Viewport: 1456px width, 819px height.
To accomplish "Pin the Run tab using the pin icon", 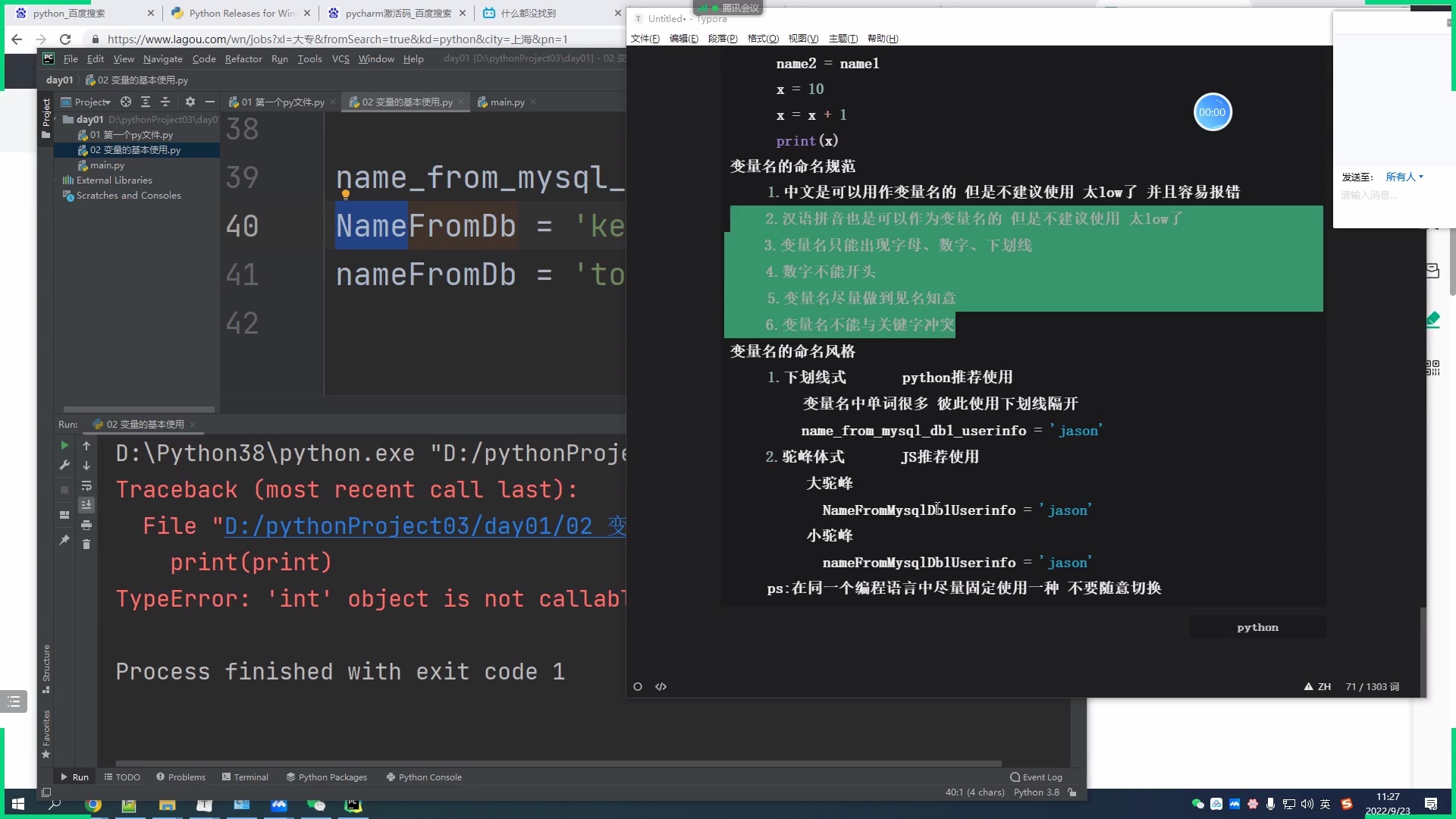I will click(64, 539).
